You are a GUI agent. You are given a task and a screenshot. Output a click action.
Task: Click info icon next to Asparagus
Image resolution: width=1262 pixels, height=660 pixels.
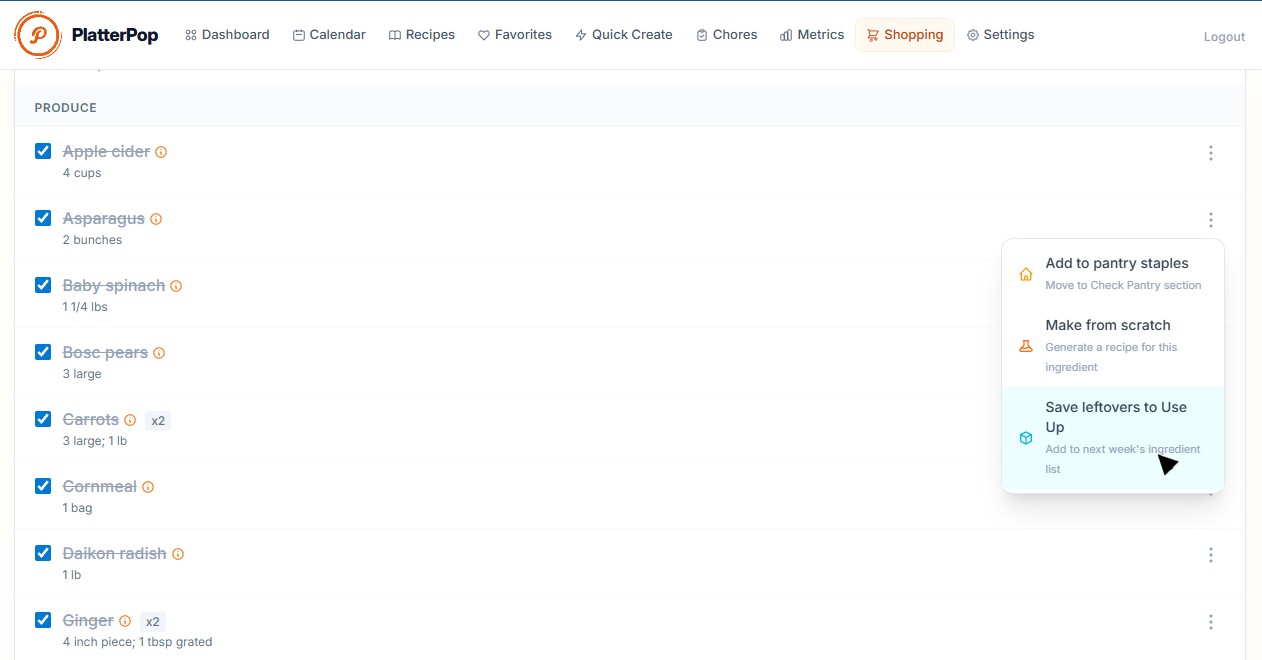(x=156, y=219)
